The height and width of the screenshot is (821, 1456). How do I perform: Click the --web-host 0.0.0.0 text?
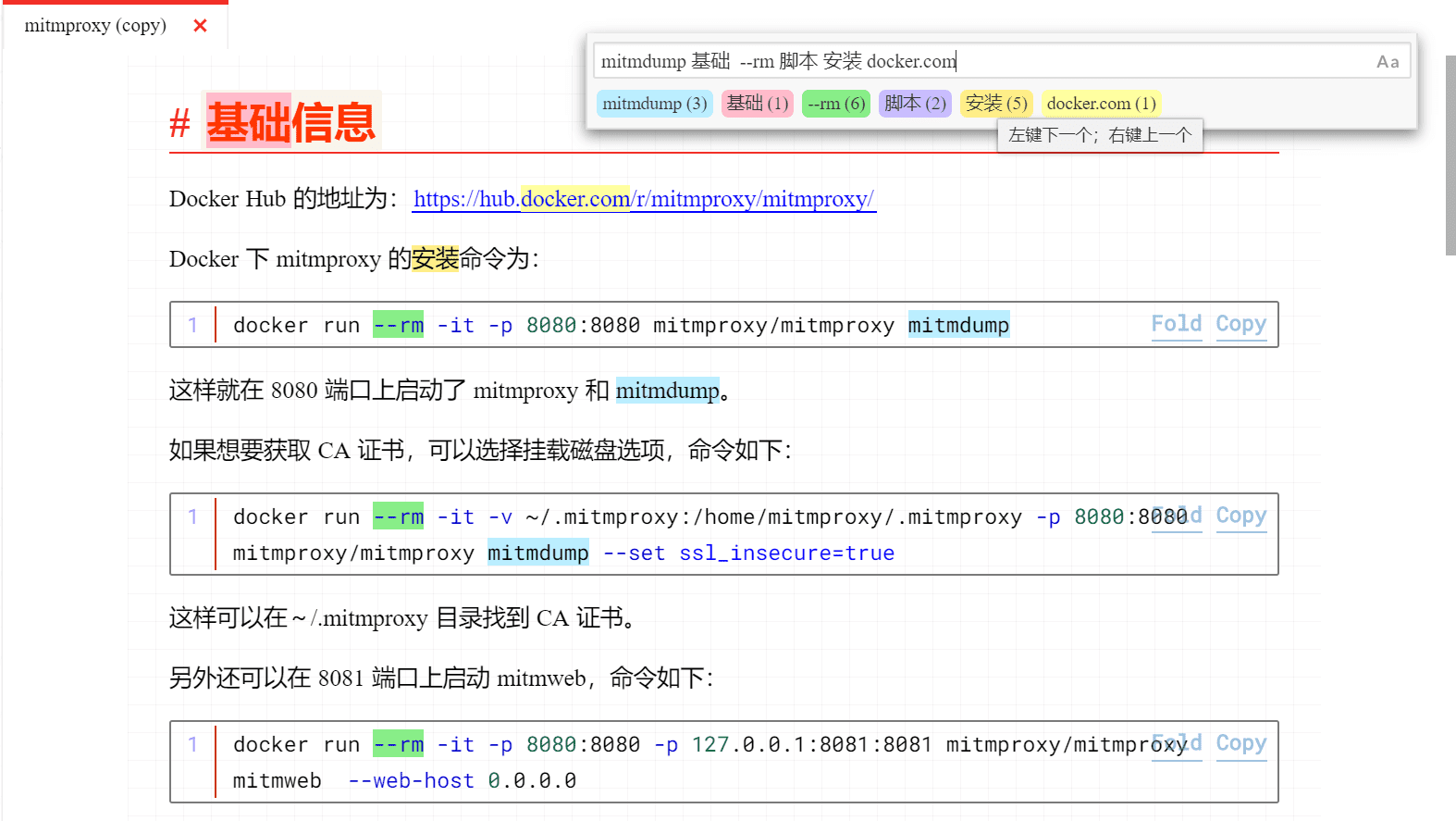tap(462, 781)
